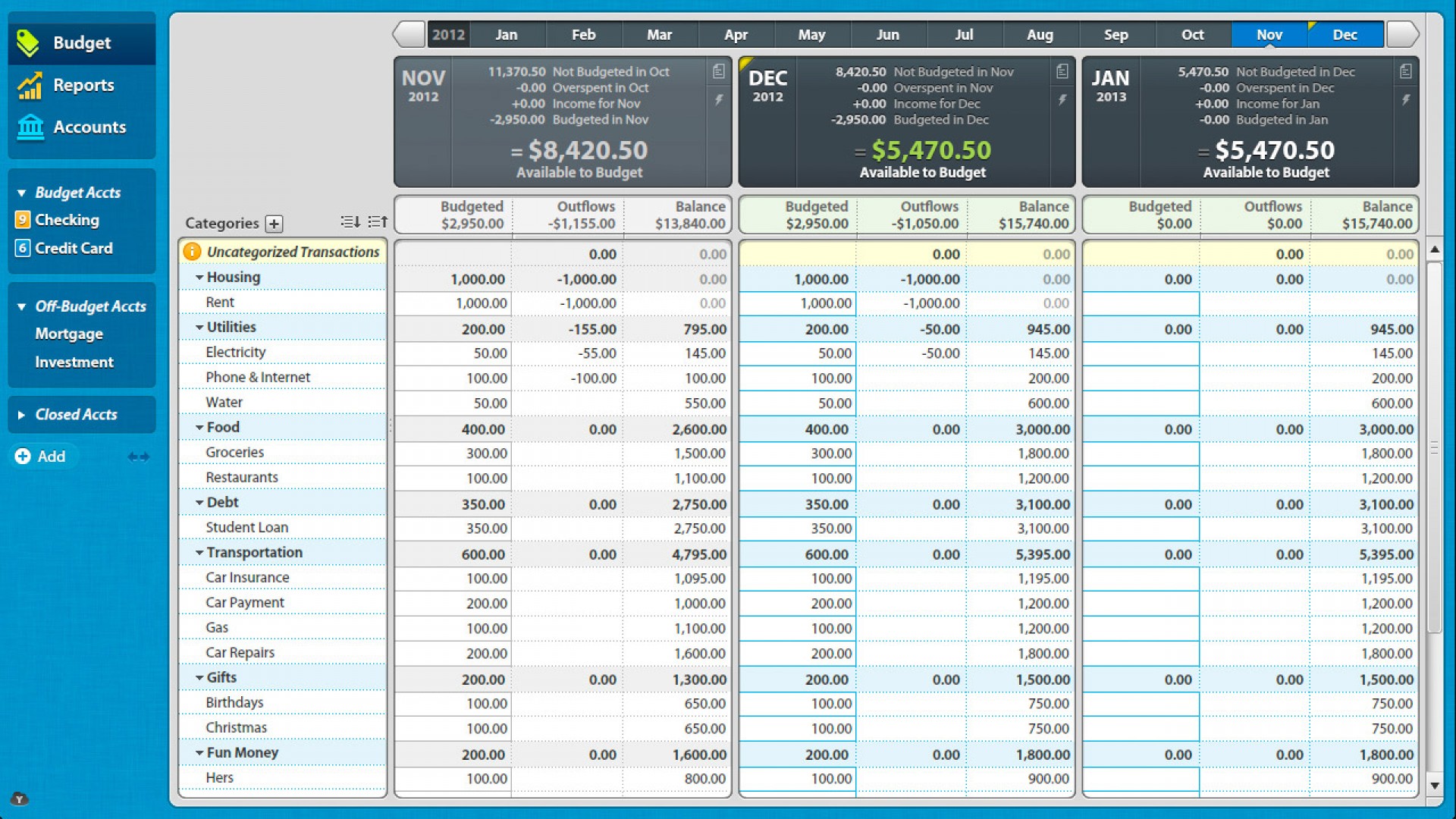This screenshot has height=819, width=1456.
Task: Switch to the May month tab
Action: [811, 34]
